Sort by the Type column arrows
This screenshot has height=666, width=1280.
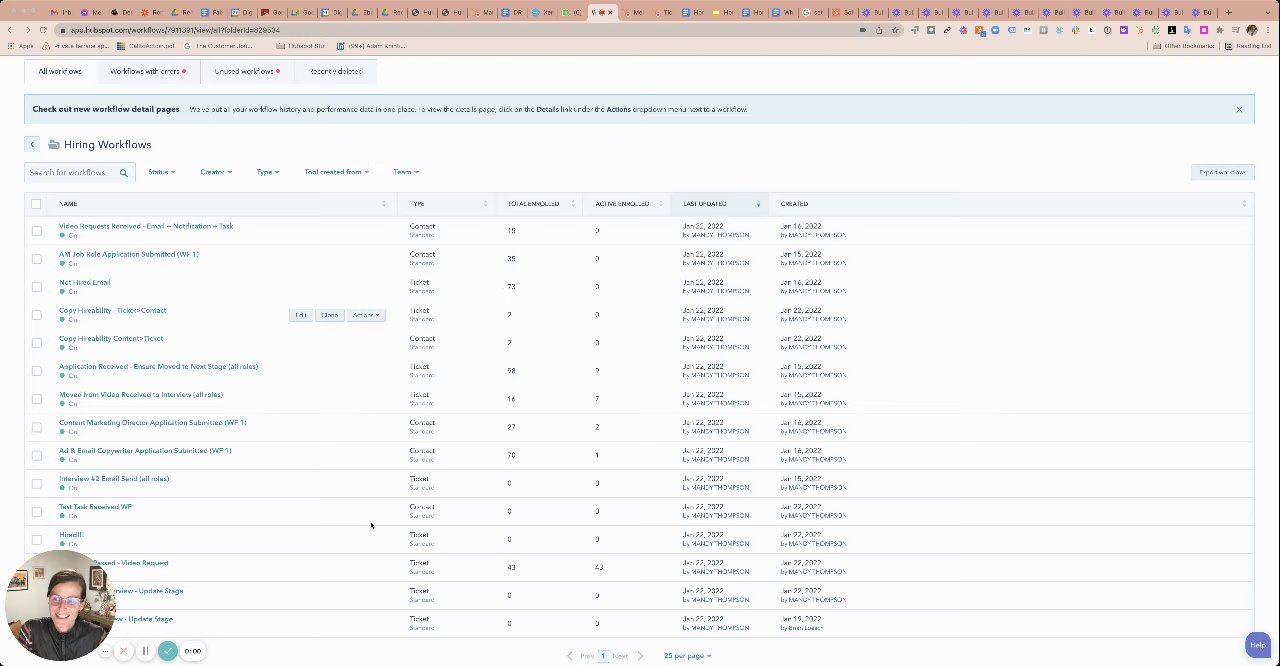[x=486, y=204]
